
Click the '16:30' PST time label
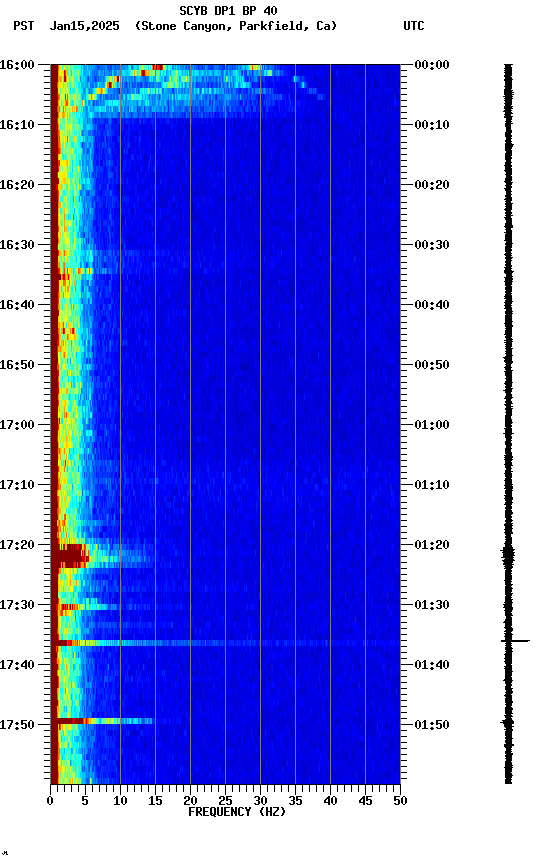click(17, 245)
